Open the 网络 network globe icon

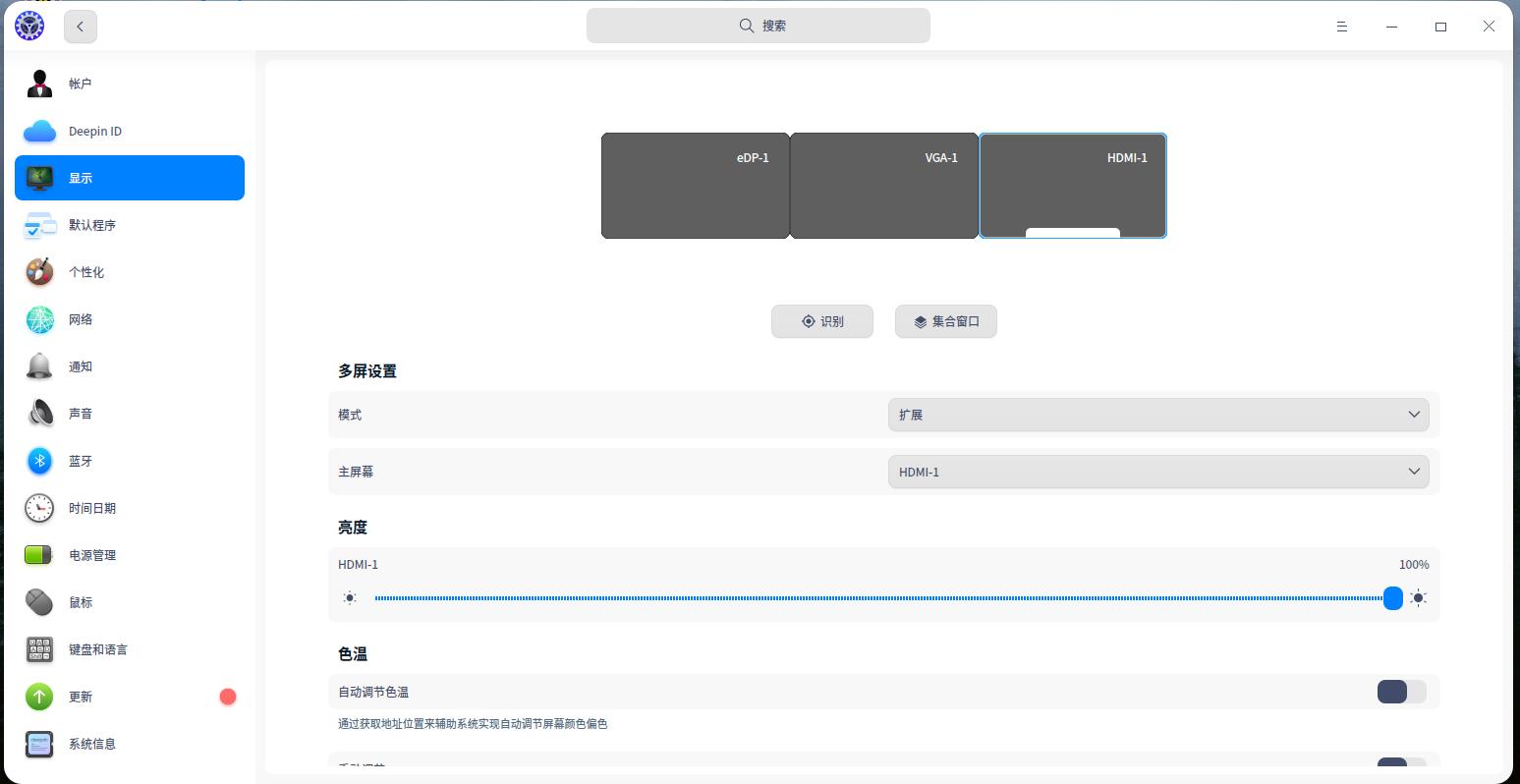[x=39, y=319]
